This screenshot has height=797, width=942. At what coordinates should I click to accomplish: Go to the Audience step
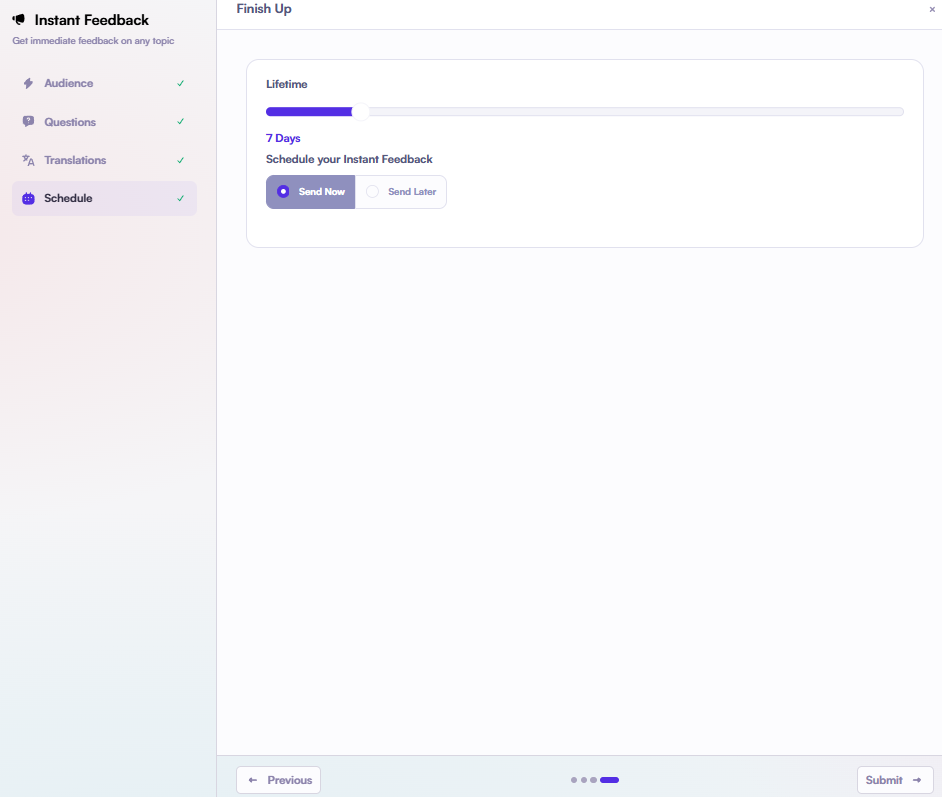point(68,84)
